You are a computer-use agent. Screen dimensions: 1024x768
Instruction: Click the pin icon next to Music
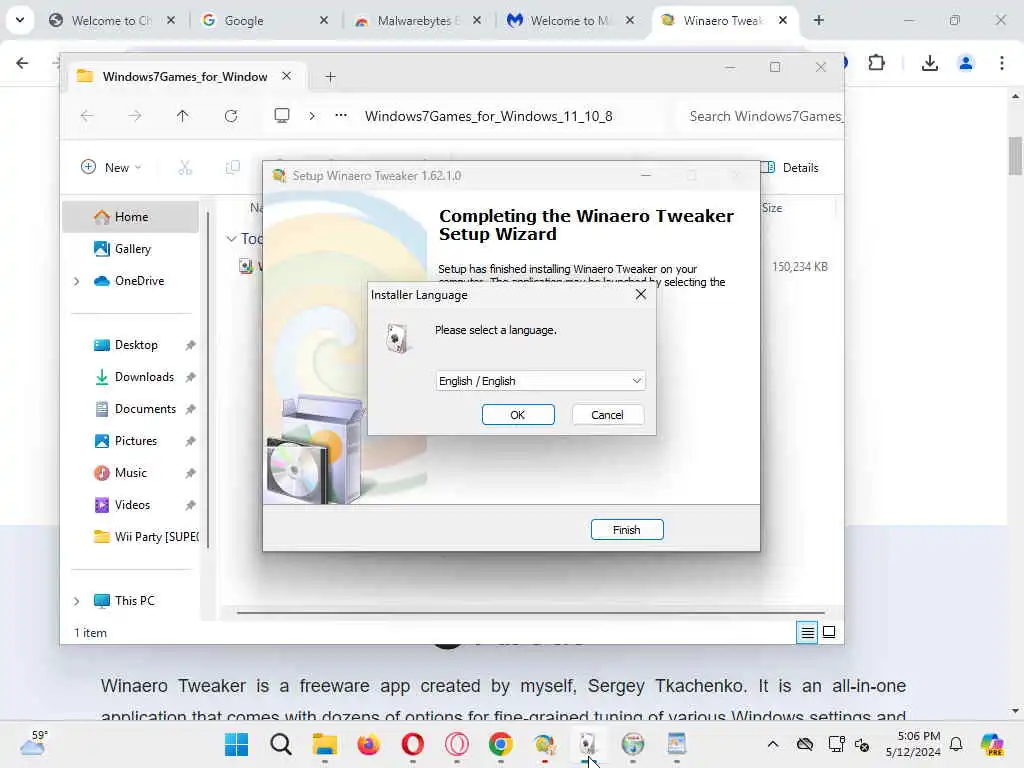tap(190, 473)
